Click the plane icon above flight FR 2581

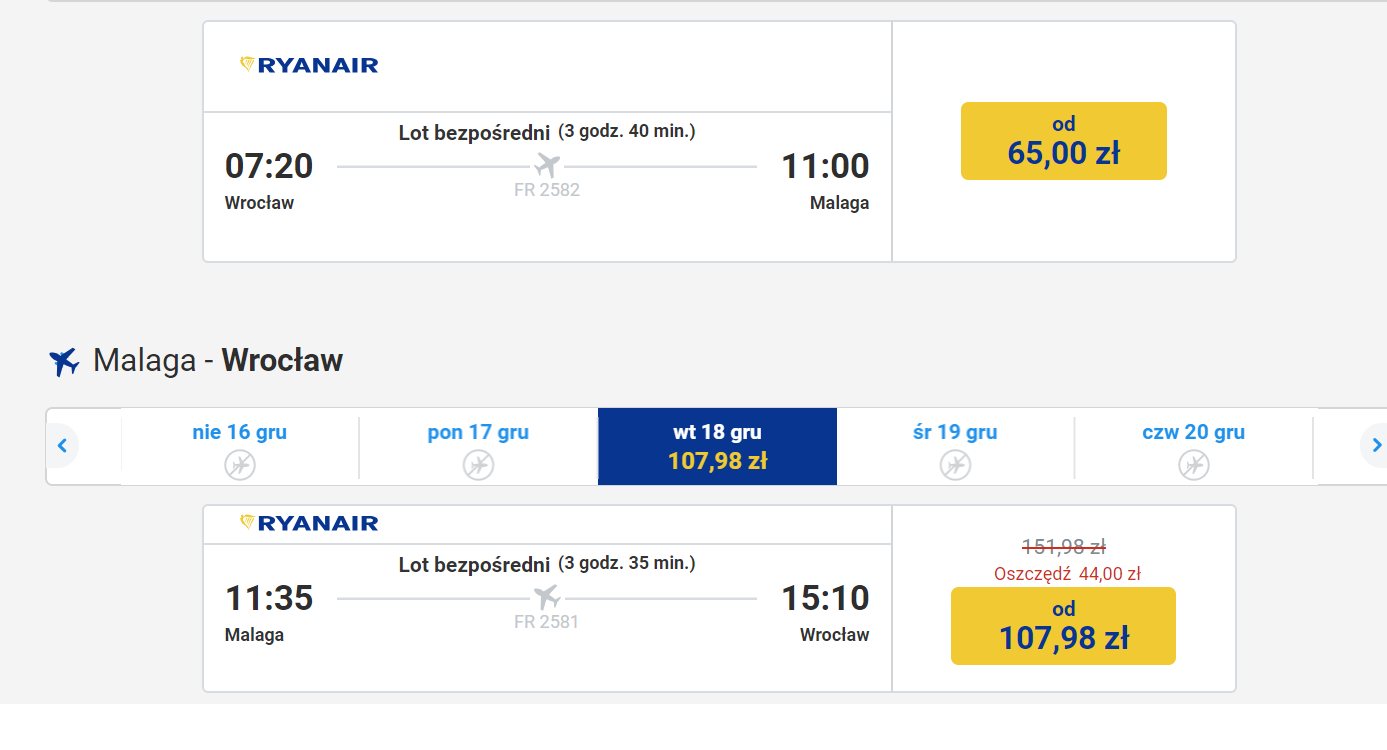click(547, 598)
